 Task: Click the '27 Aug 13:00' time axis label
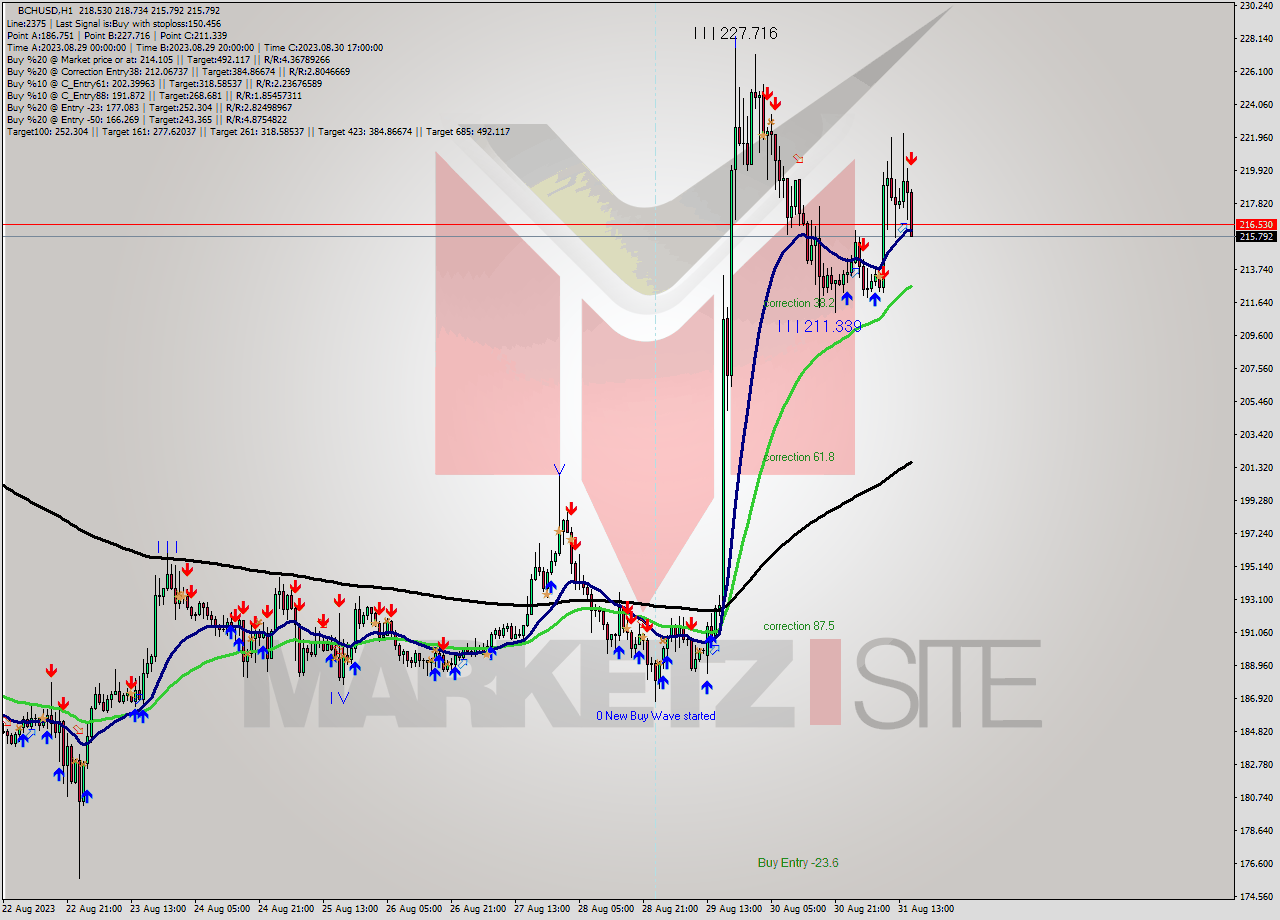[544, 909]
